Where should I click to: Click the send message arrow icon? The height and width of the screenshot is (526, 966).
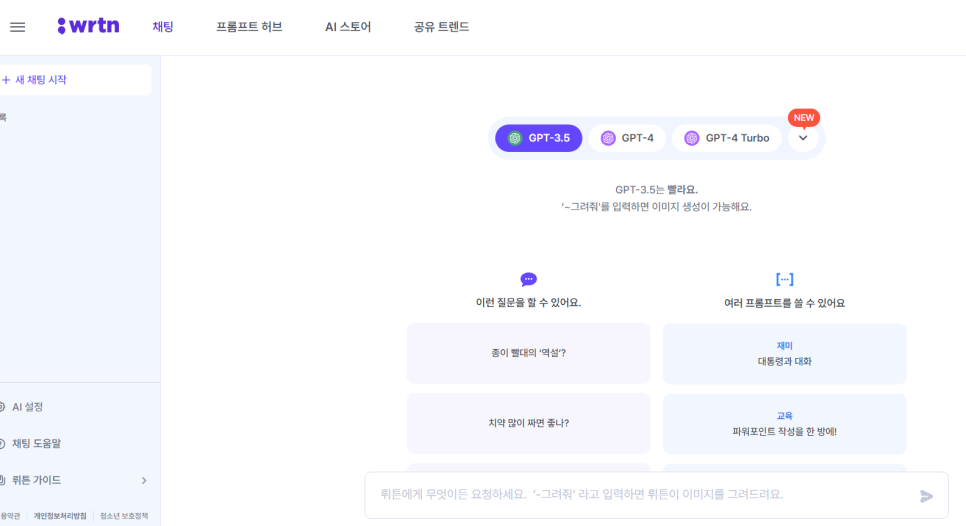(926, 496)
